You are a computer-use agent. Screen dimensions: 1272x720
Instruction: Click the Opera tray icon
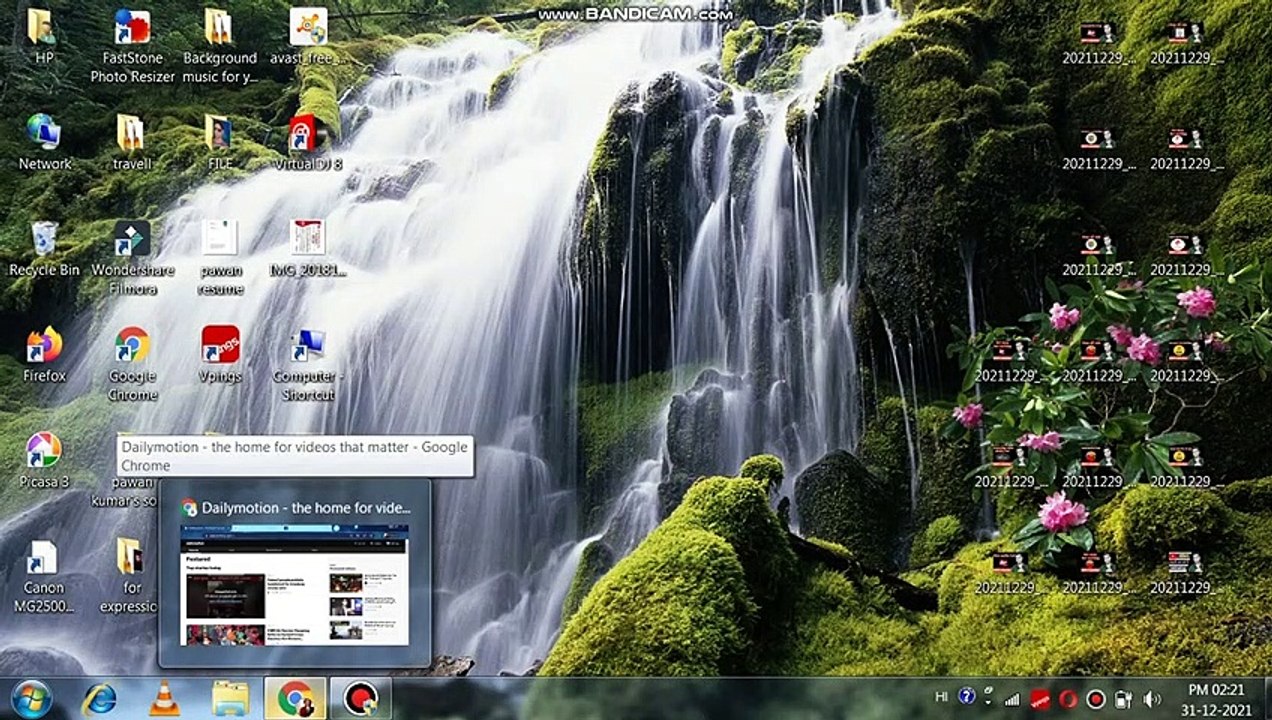click(1067, 699)
